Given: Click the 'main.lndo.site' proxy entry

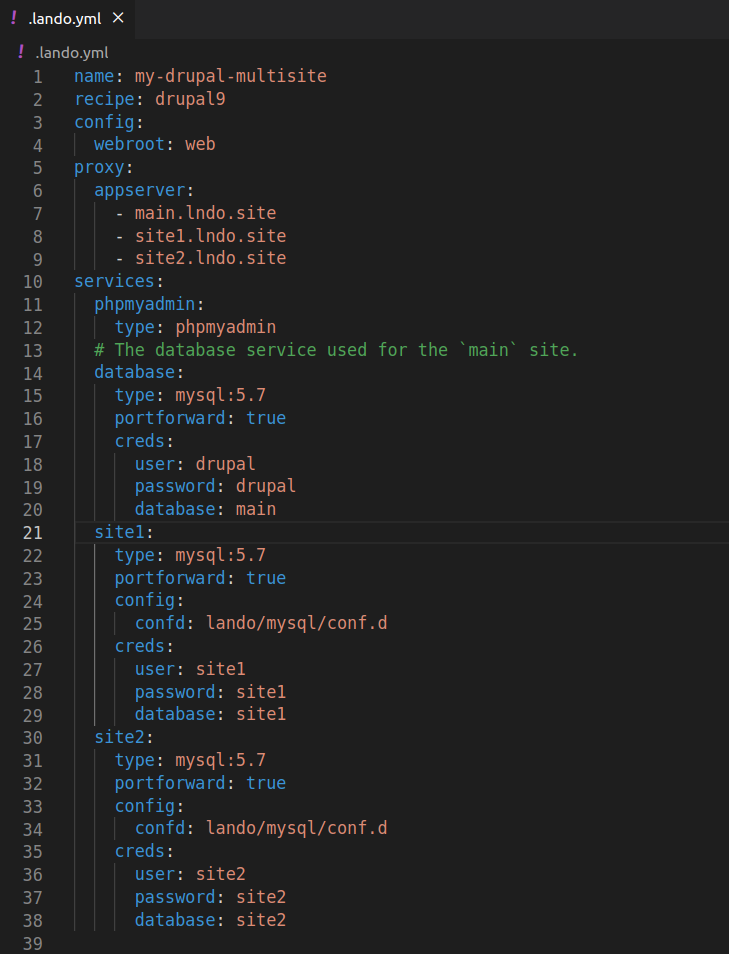Looking at the screenshot, I should [x=205, y=213].
